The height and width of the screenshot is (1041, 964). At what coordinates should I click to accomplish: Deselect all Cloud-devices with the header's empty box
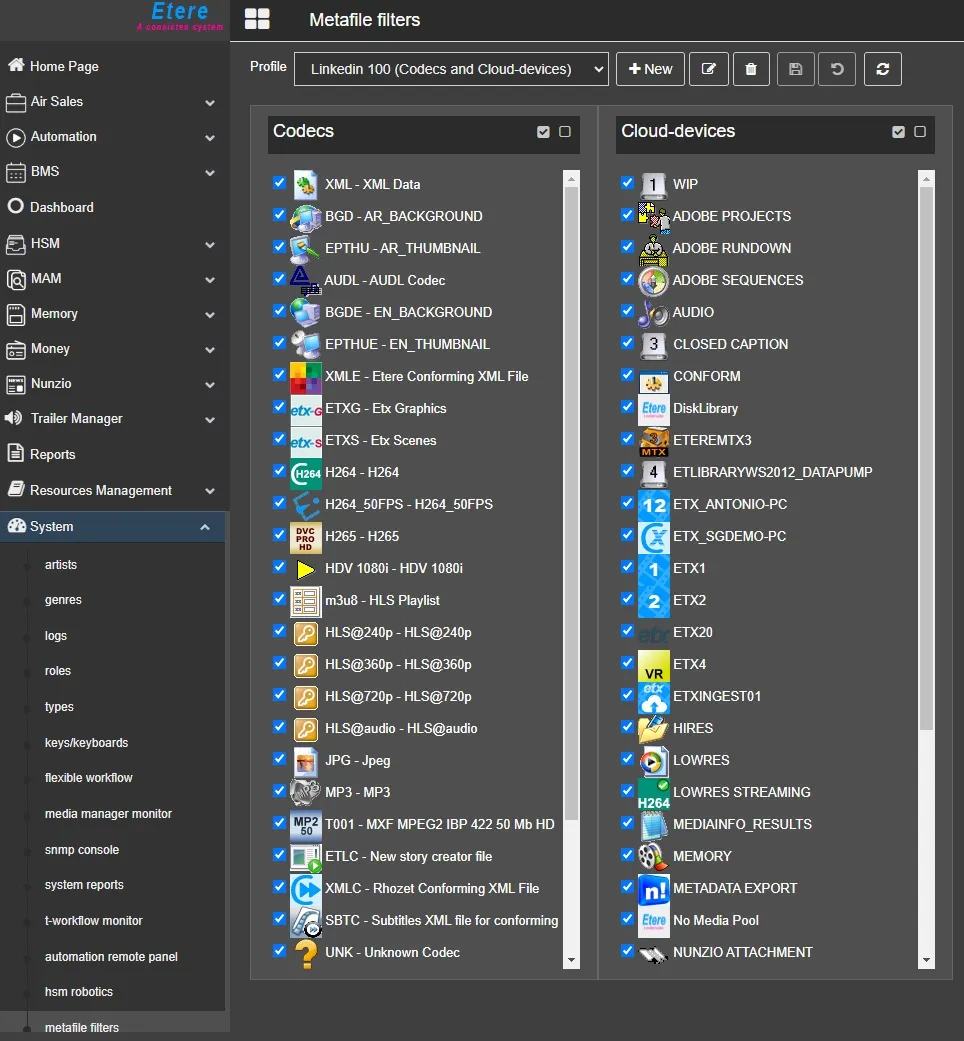[920, 132]
